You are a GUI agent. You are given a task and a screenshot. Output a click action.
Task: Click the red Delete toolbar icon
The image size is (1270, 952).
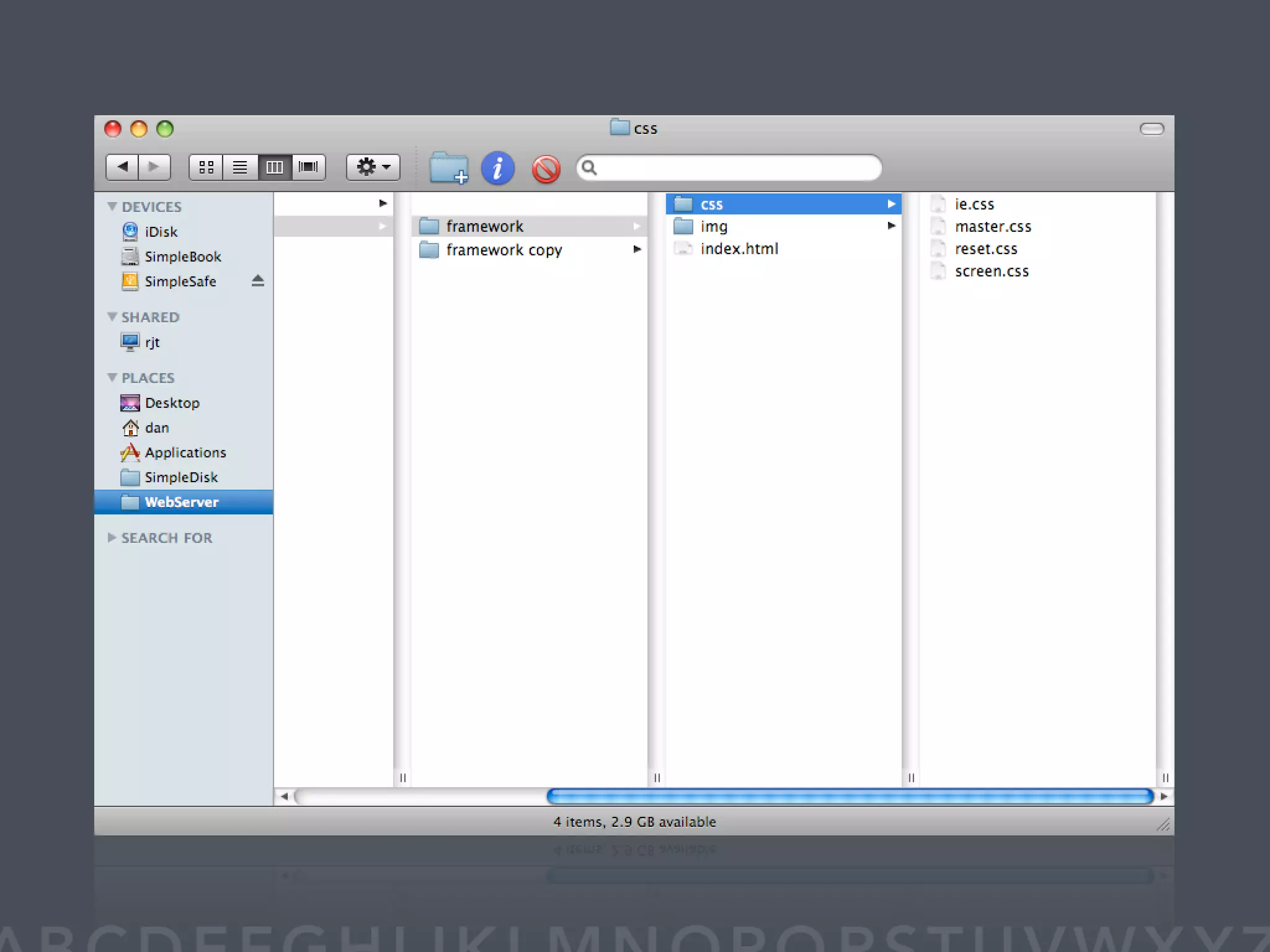546,169
